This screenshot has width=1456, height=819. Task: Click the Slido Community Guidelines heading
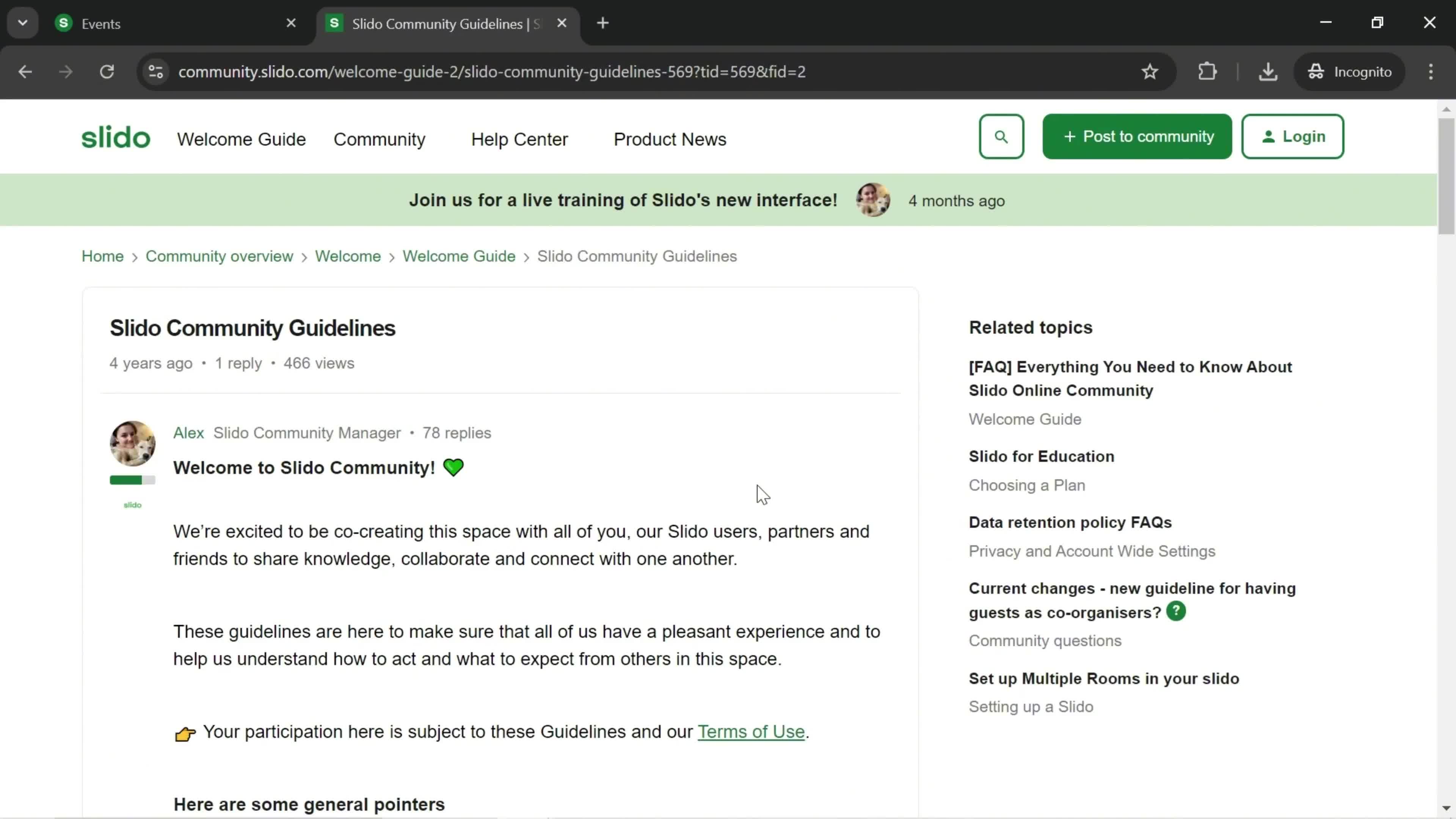point(252,328)
